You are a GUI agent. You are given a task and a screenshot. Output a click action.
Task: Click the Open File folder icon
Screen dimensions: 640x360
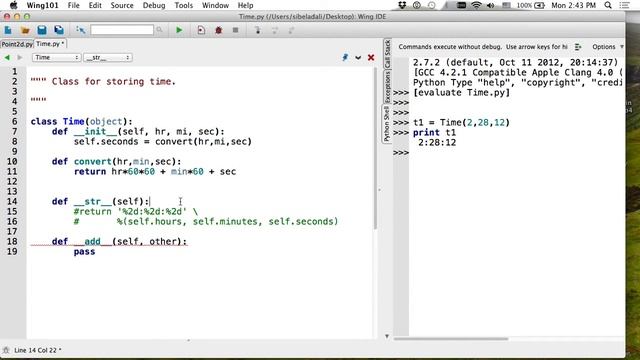(25, 30)
